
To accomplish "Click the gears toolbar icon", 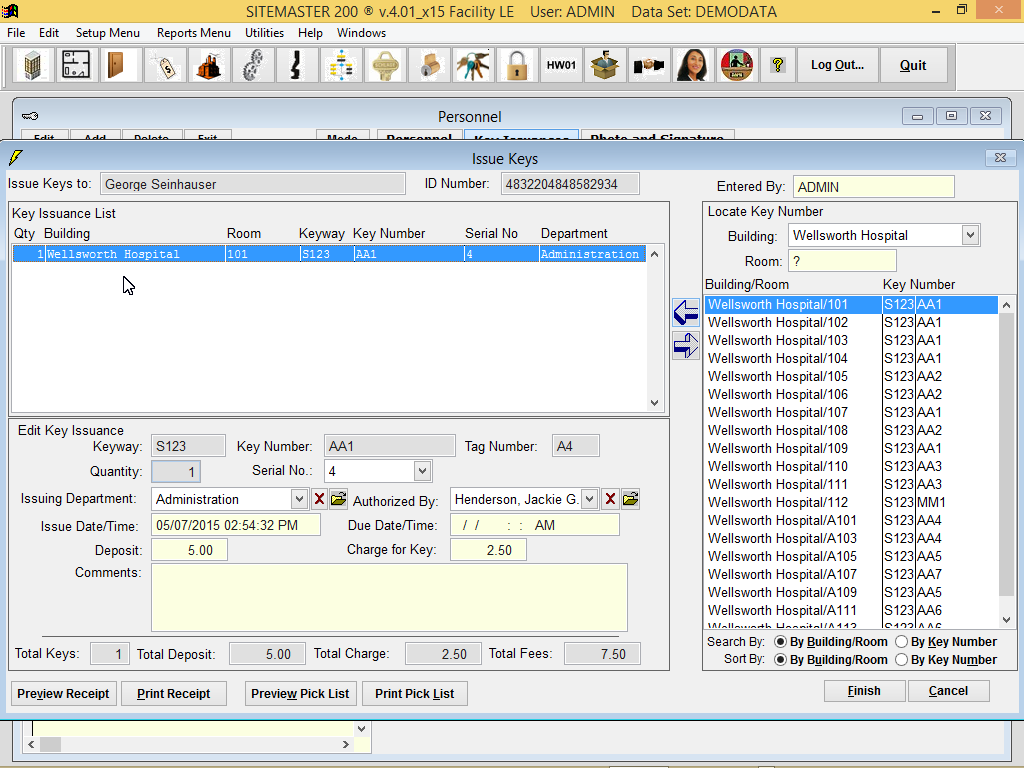I will 252,65.
